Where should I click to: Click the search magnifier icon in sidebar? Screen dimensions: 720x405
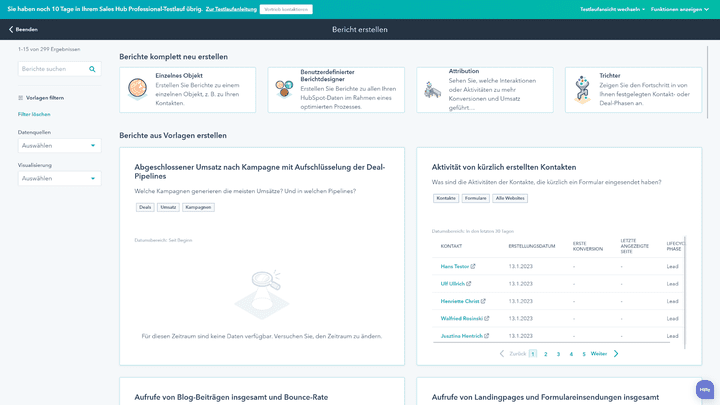pos(92,69)
